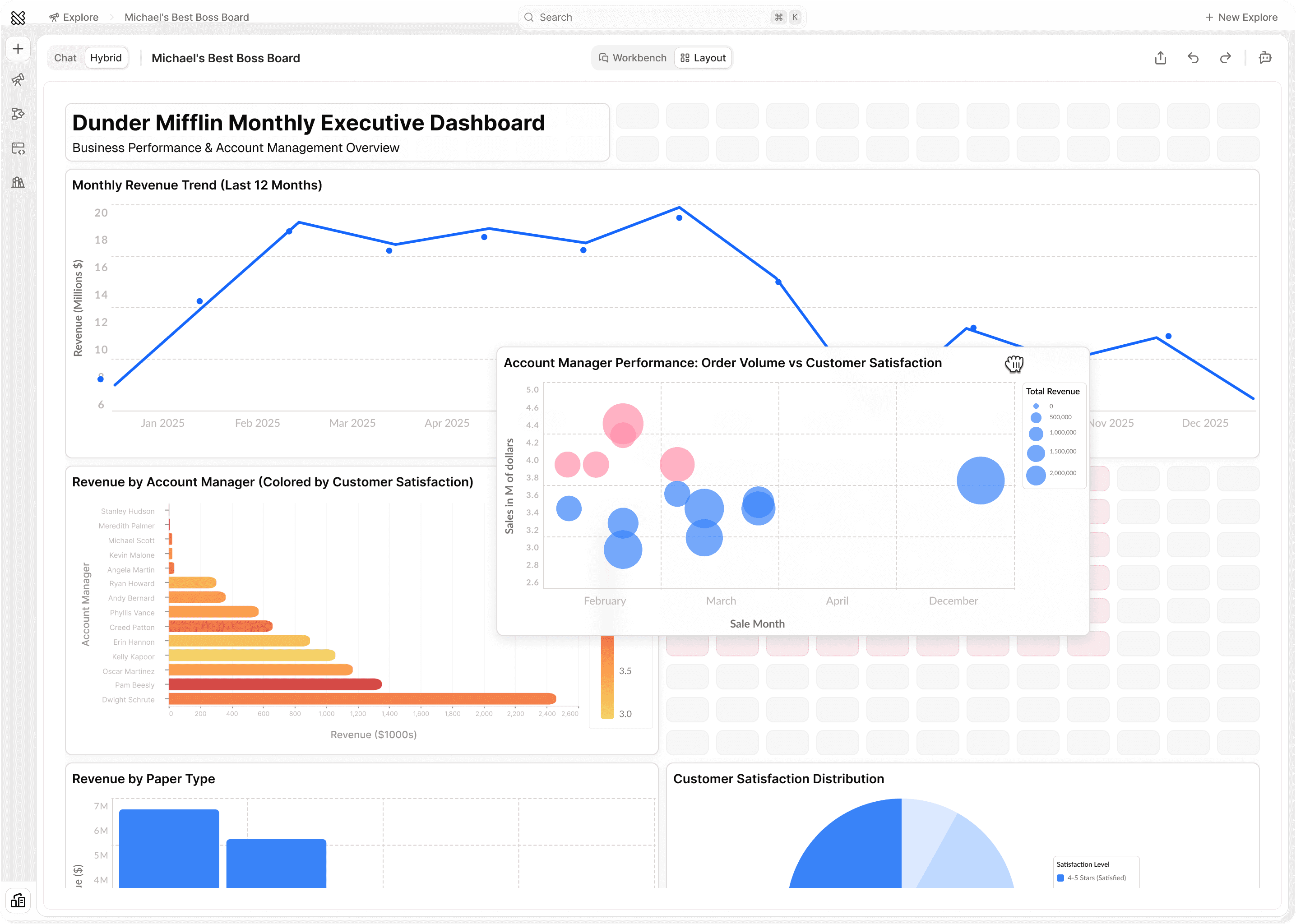Open the library books icon in the sidebar

[18, 183]
